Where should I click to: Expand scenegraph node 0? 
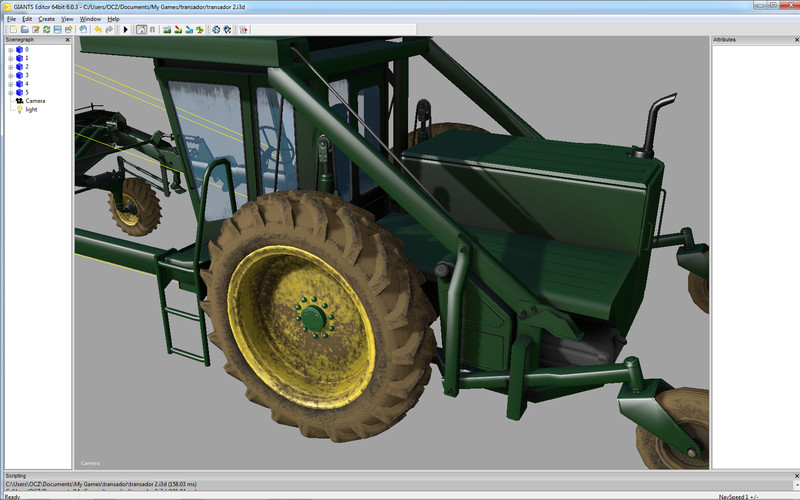10,49
